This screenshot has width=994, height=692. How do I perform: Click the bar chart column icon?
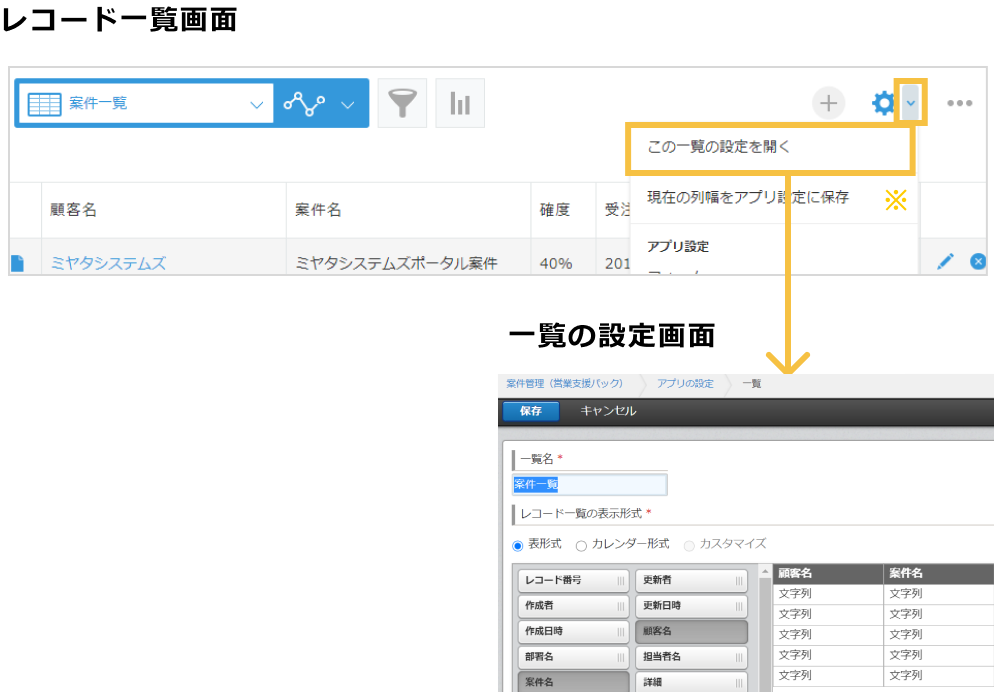pos(459,102)
